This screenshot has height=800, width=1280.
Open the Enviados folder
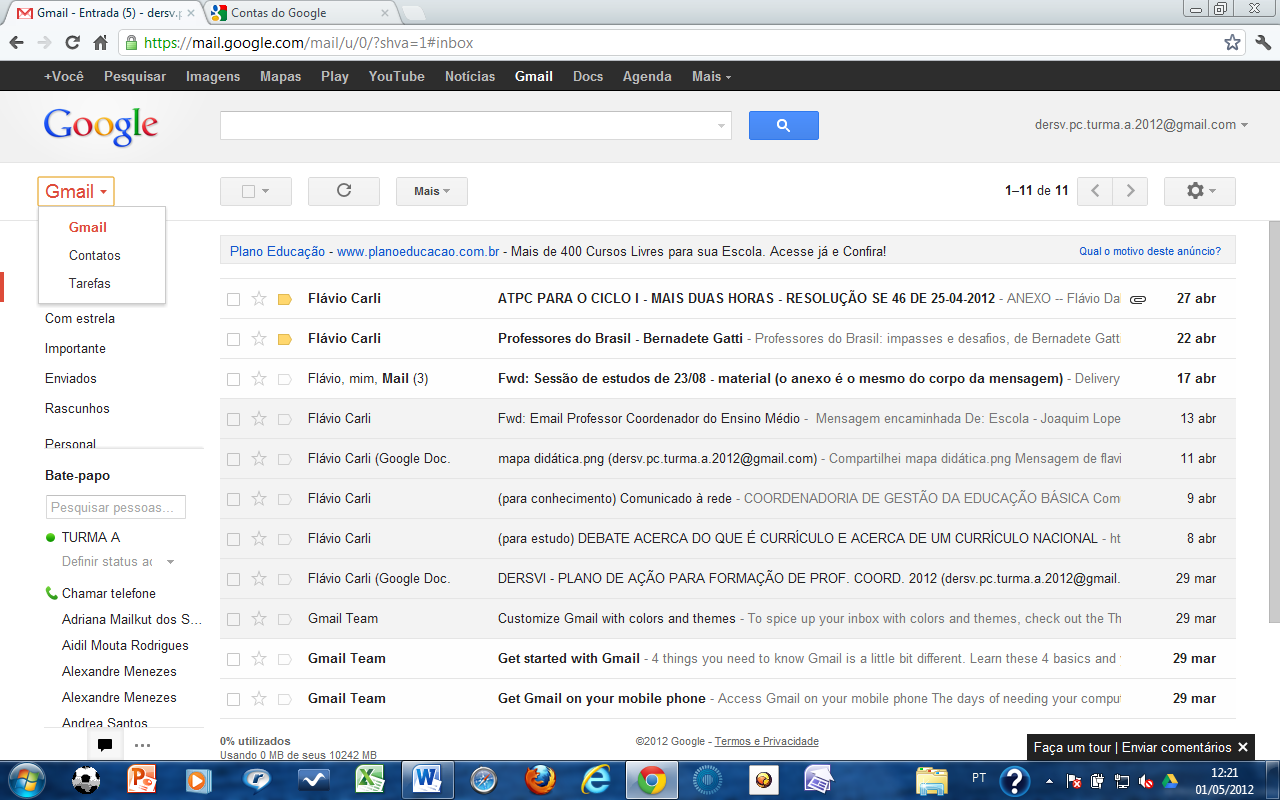pyautogui.click(x=71, y=378)
